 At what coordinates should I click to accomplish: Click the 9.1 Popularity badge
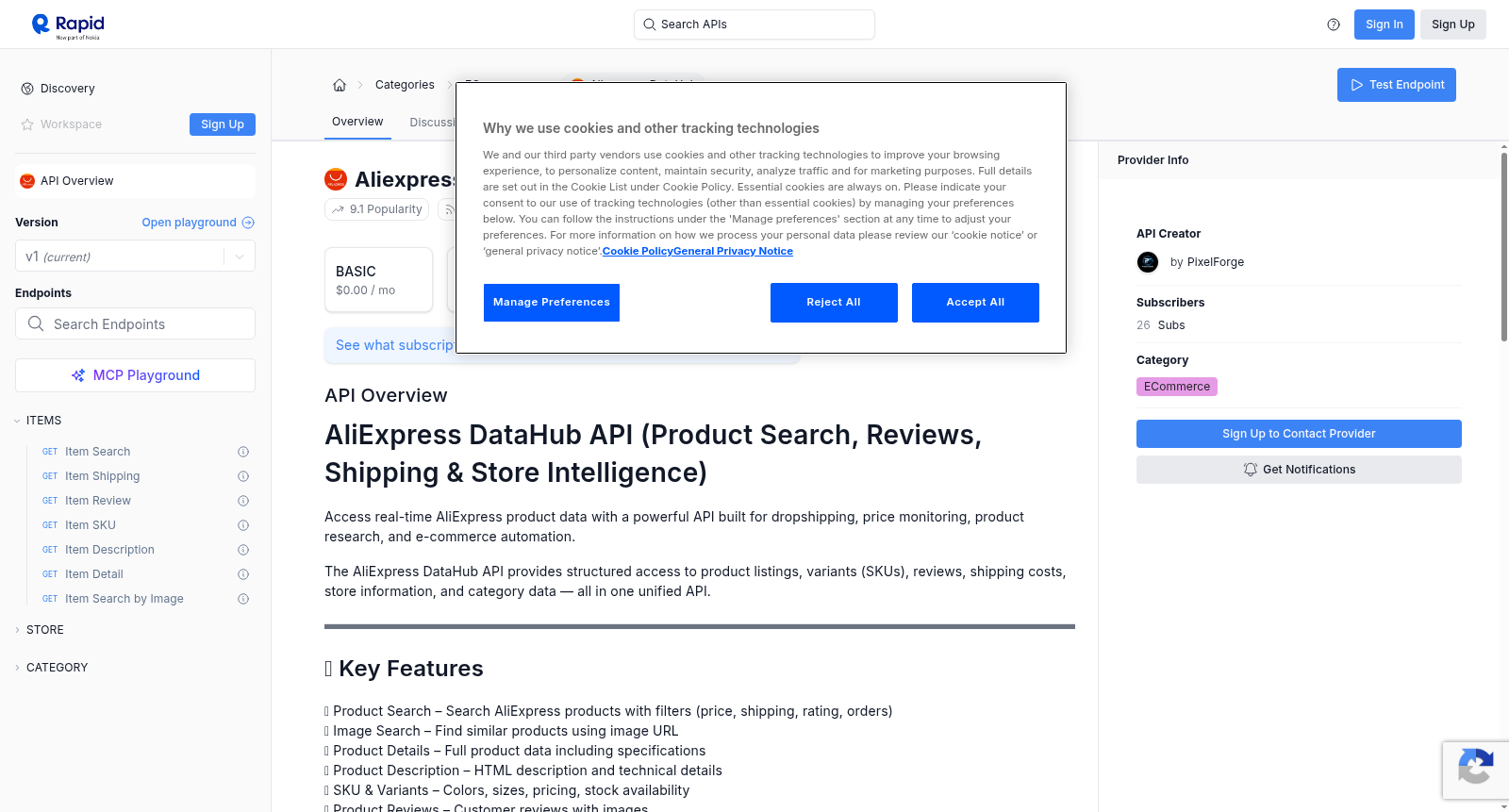click(x=376, y=209)
